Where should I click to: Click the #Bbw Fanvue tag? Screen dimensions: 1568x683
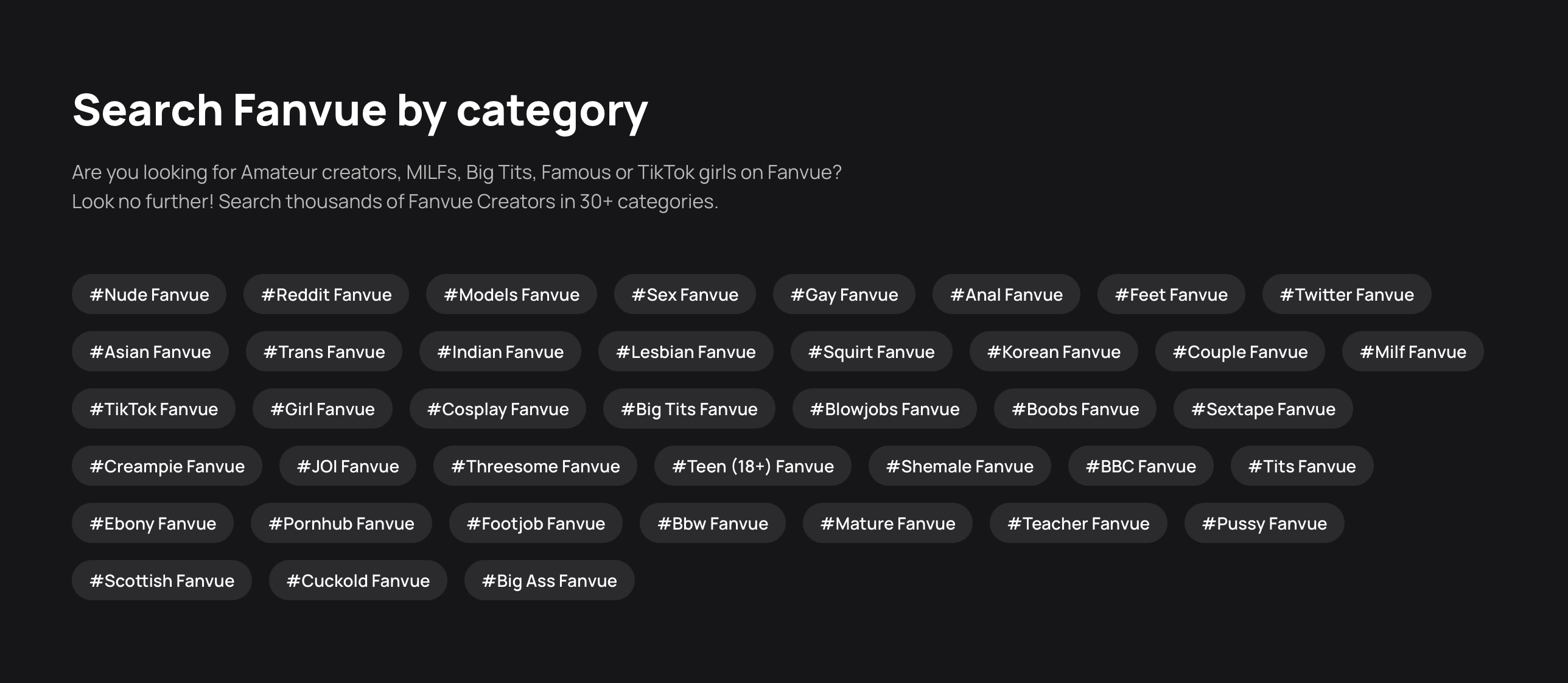tap(712, 524)
